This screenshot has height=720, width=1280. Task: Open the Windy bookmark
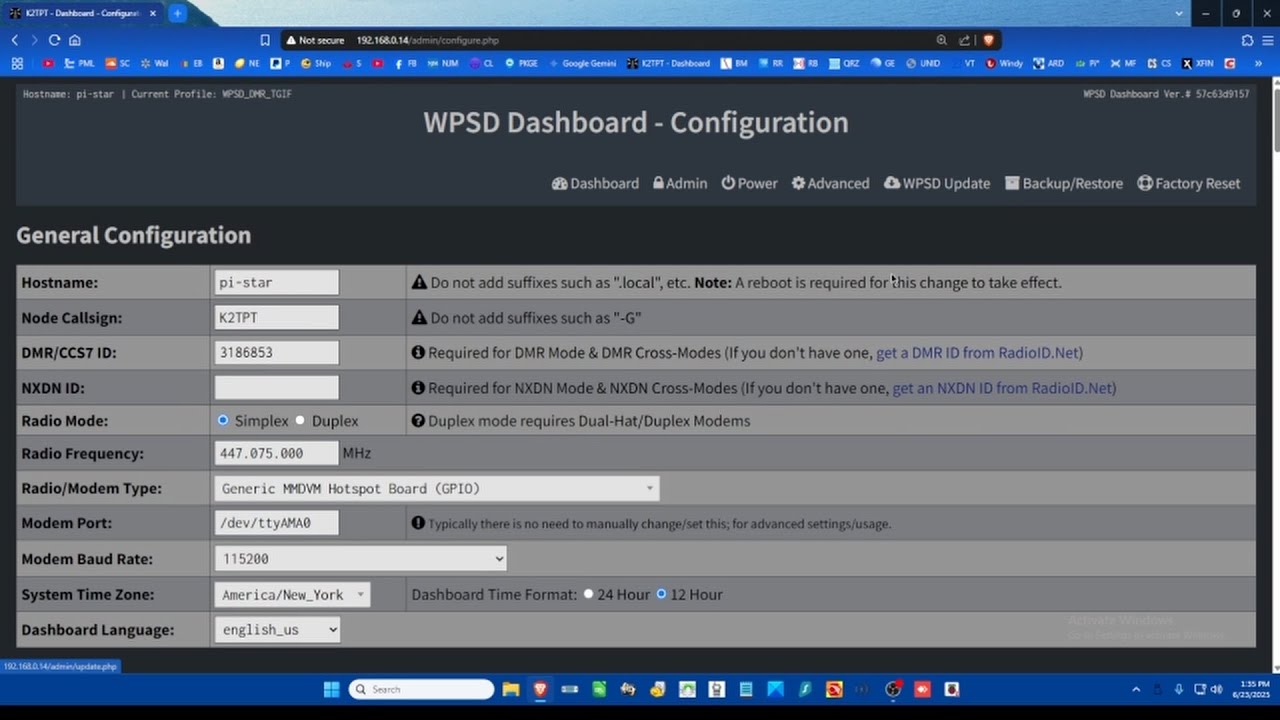(1004, 63)
